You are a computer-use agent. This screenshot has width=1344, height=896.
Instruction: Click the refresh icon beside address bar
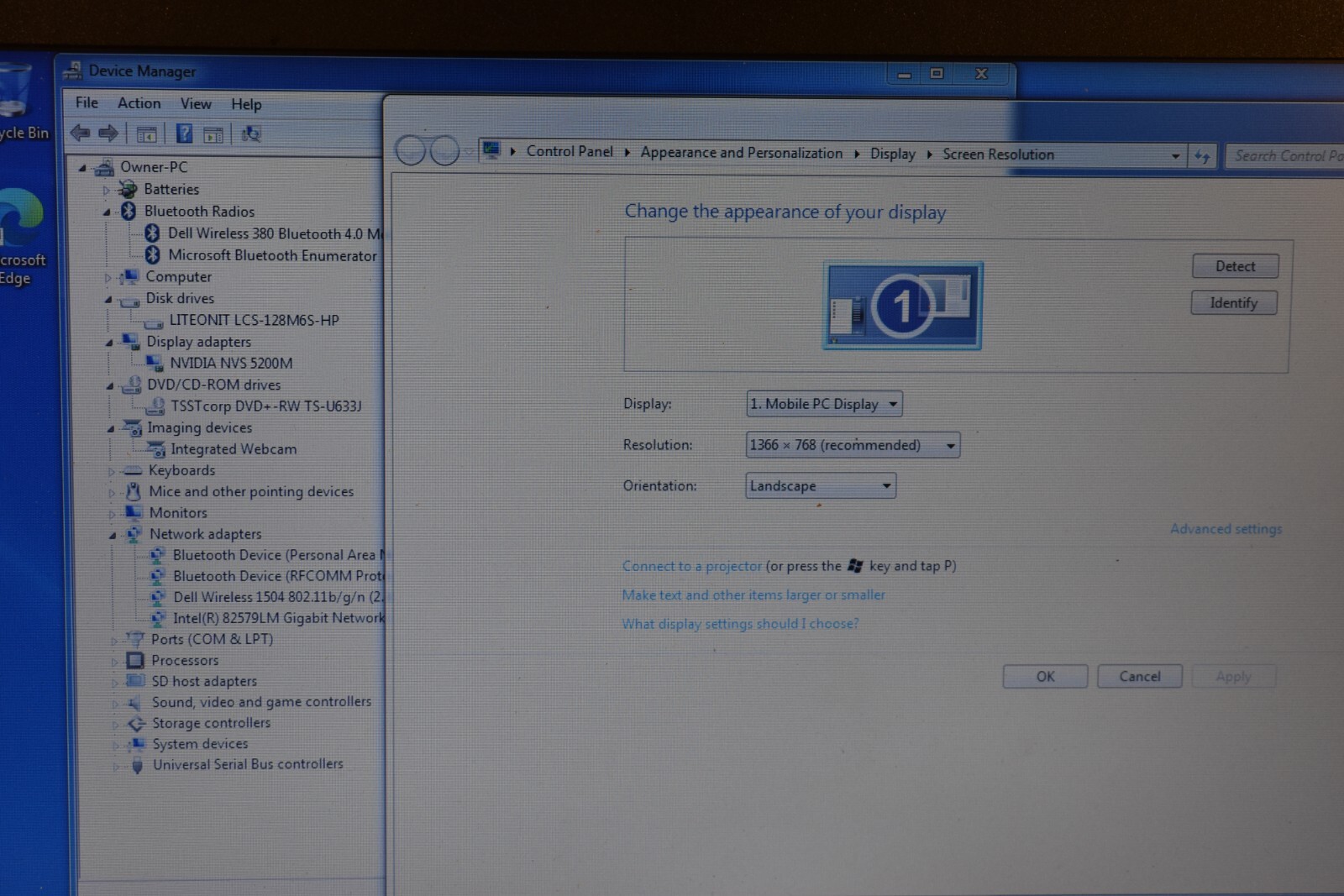1202,156
